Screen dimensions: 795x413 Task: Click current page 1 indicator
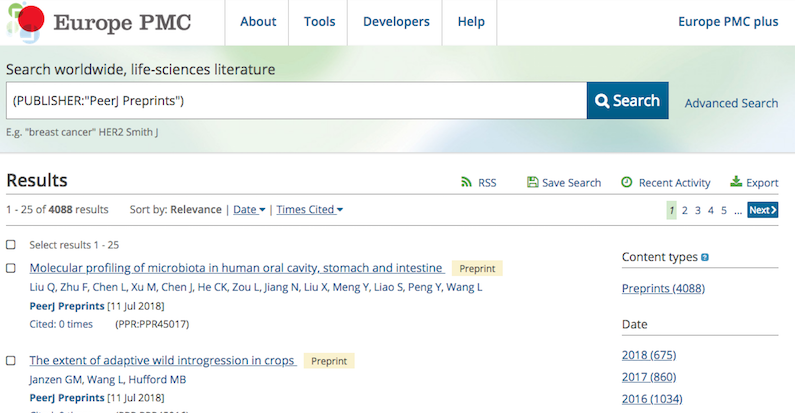click(671, 210)
